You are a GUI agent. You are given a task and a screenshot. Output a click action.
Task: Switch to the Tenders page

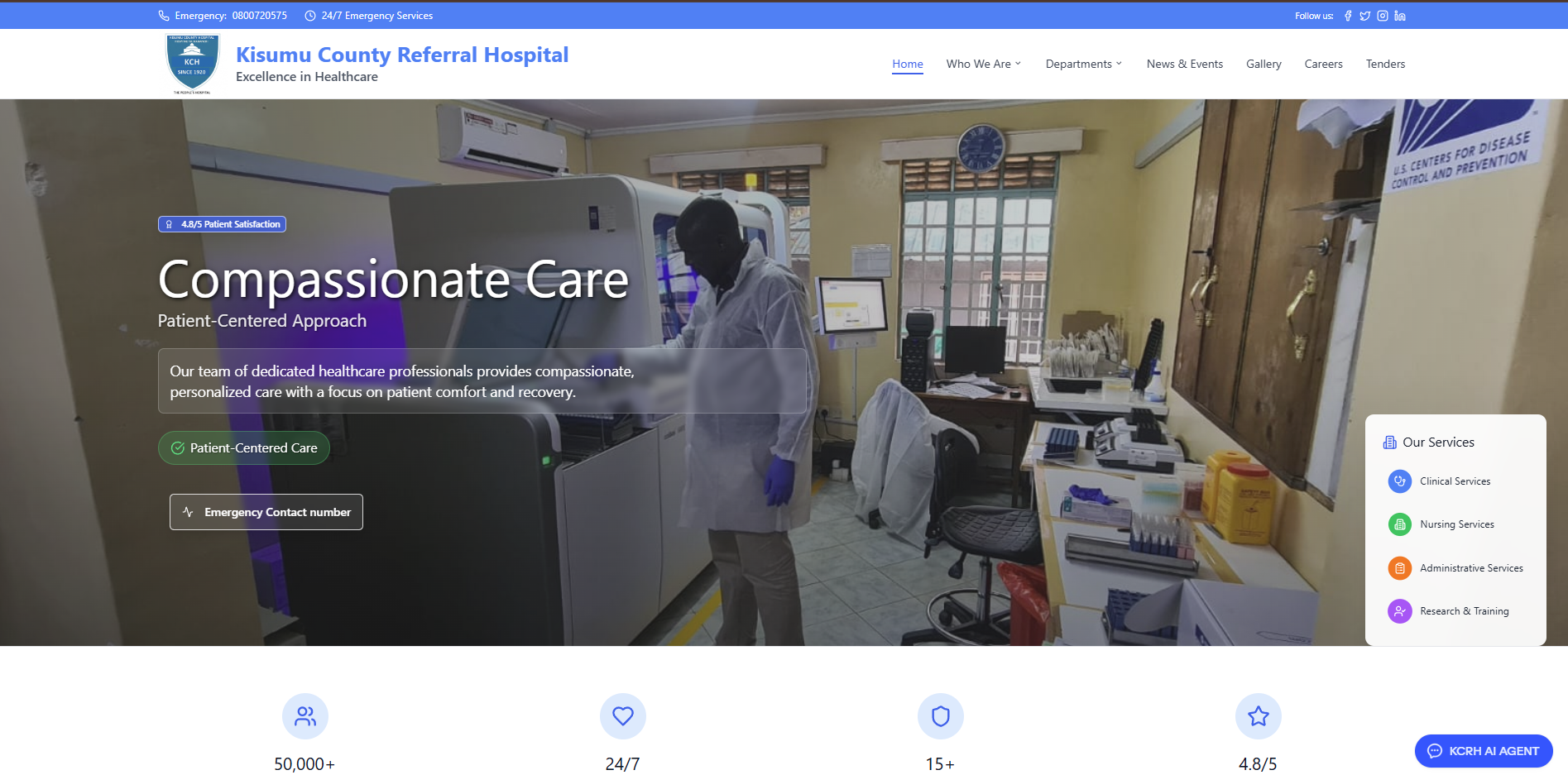(x=1385, y=64)
